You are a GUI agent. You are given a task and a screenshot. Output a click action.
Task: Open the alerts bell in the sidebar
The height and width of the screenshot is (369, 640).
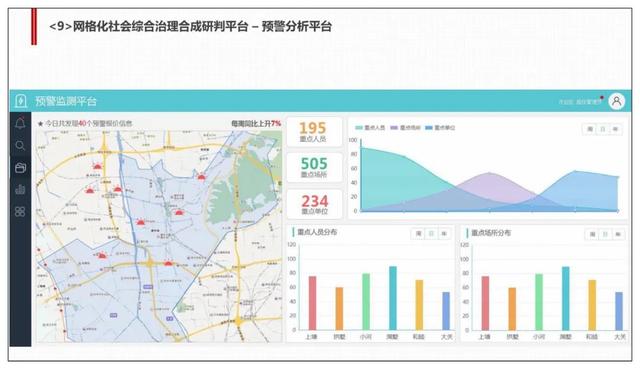(x=20, y=123)
